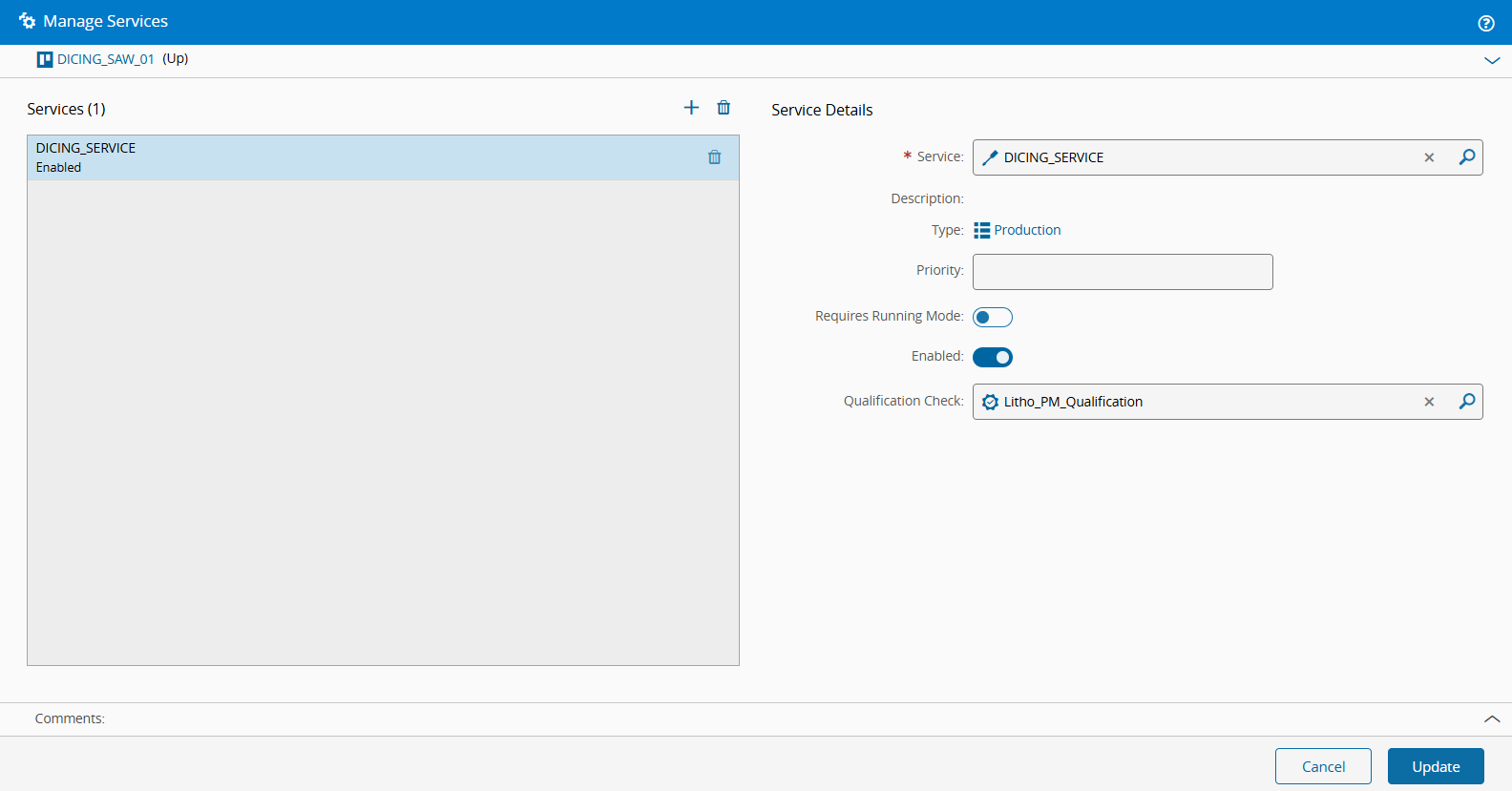Toggle the Requires Running Mode switch

(992, 317)
